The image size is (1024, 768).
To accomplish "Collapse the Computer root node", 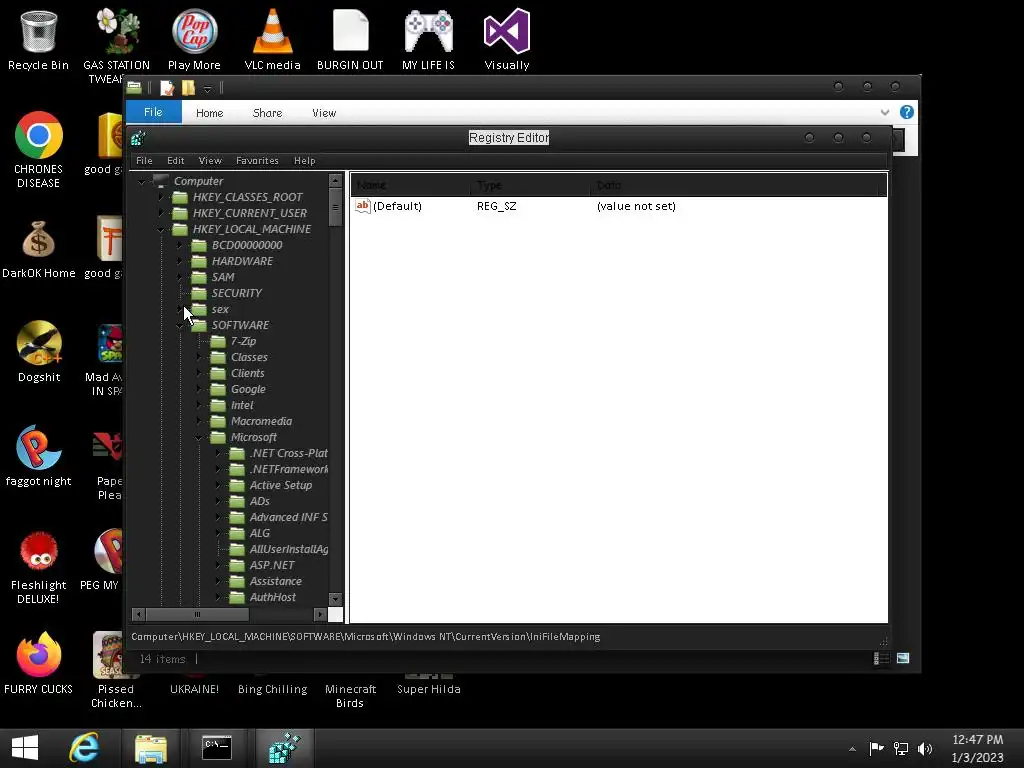I will [x=142, y=182].
